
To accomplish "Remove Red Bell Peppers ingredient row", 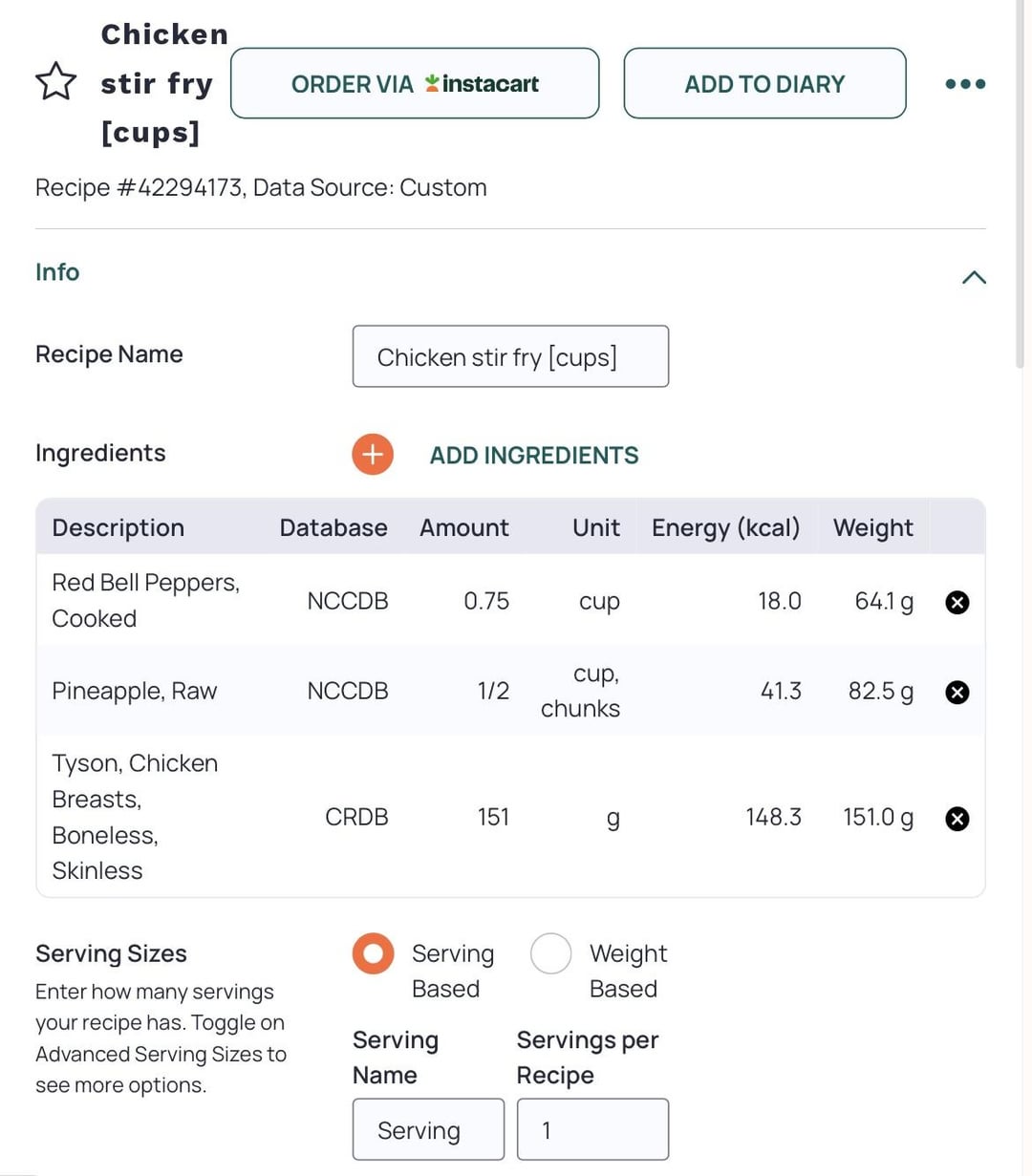I will (x=957, y=602).
